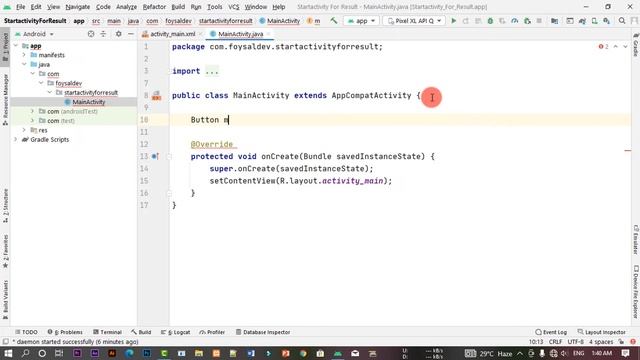Click the override gutter icon on line 13
The width and height of the screenshot is (640, 360).
155,156
